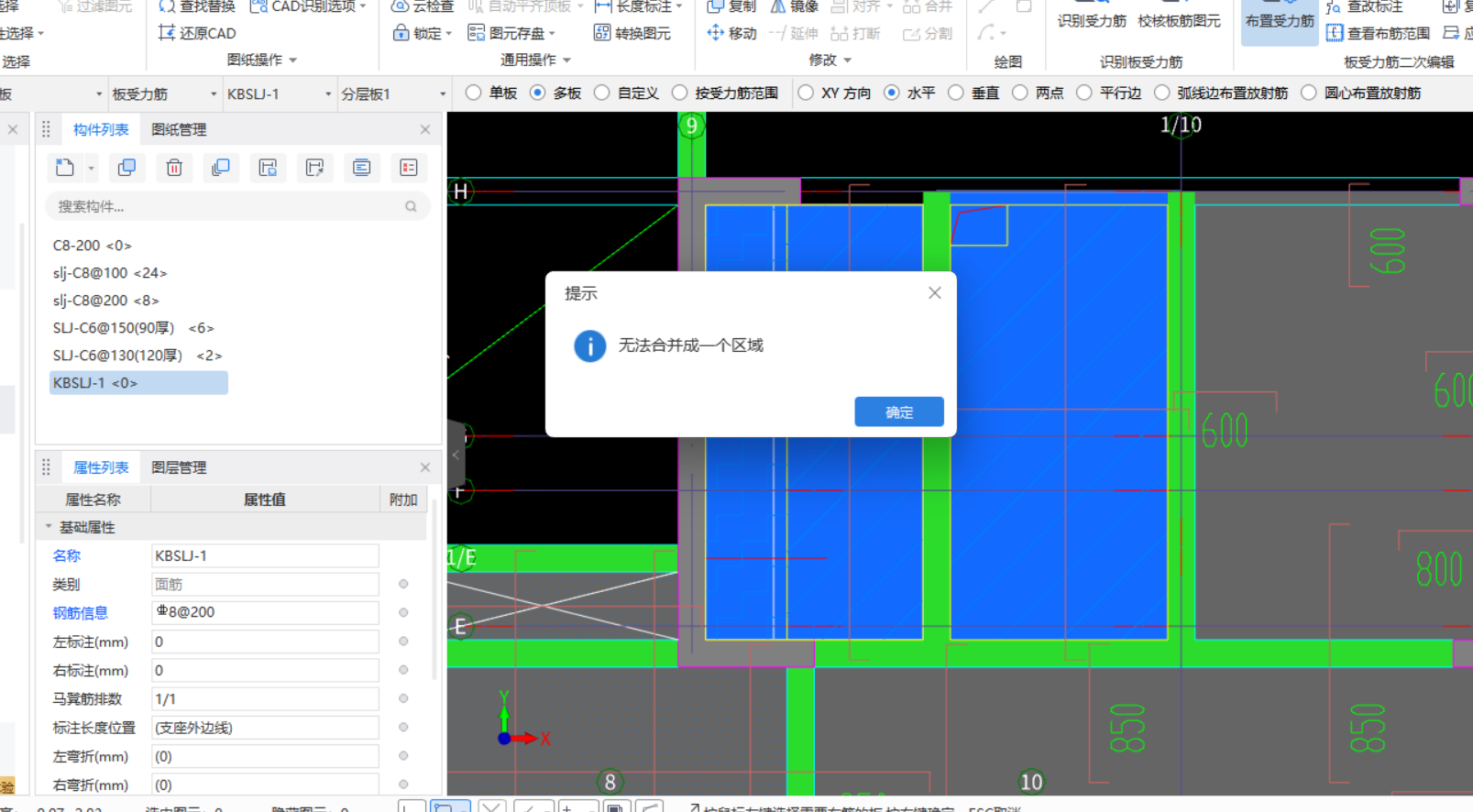
Task: Select XY 方向 radio option
Action: point(806,93)
